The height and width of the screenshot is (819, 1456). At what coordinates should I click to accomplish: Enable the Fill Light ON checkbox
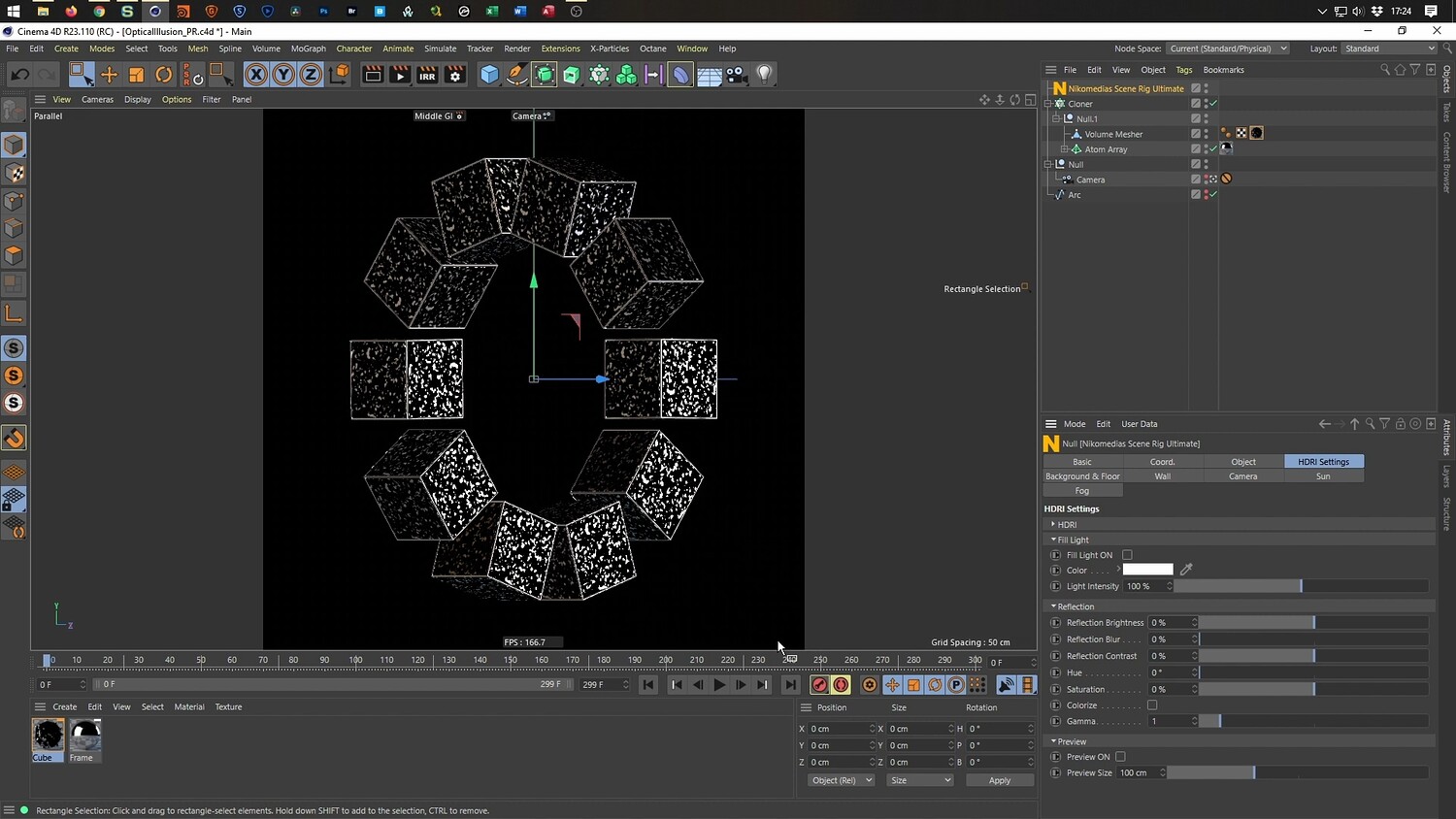pos(1127,555)
